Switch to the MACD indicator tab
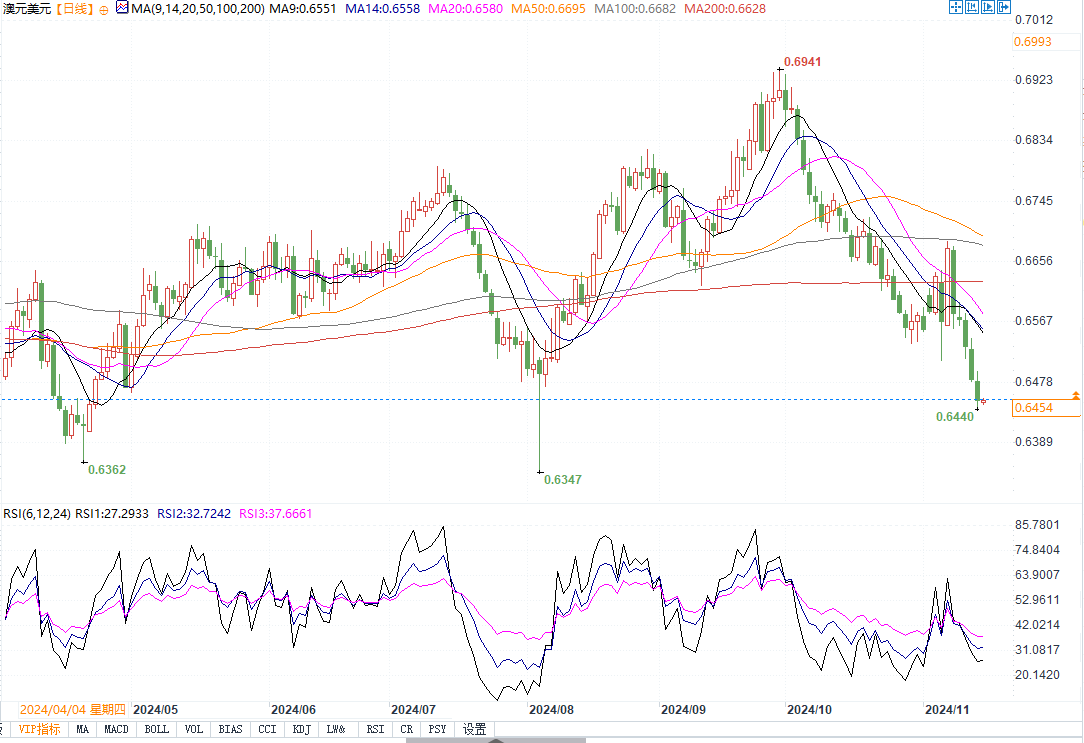 [116, 729]
